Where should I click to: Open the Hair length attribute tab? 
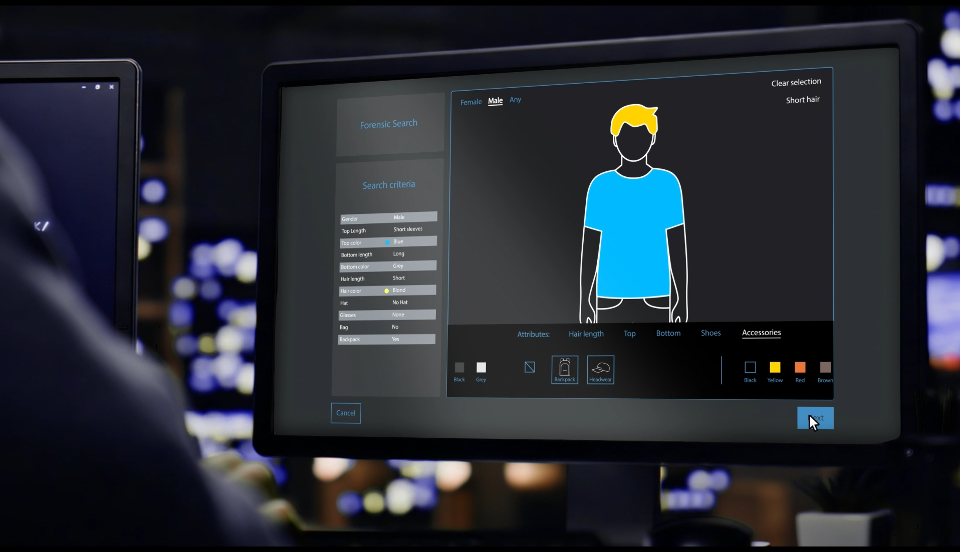tap(586, 334)
